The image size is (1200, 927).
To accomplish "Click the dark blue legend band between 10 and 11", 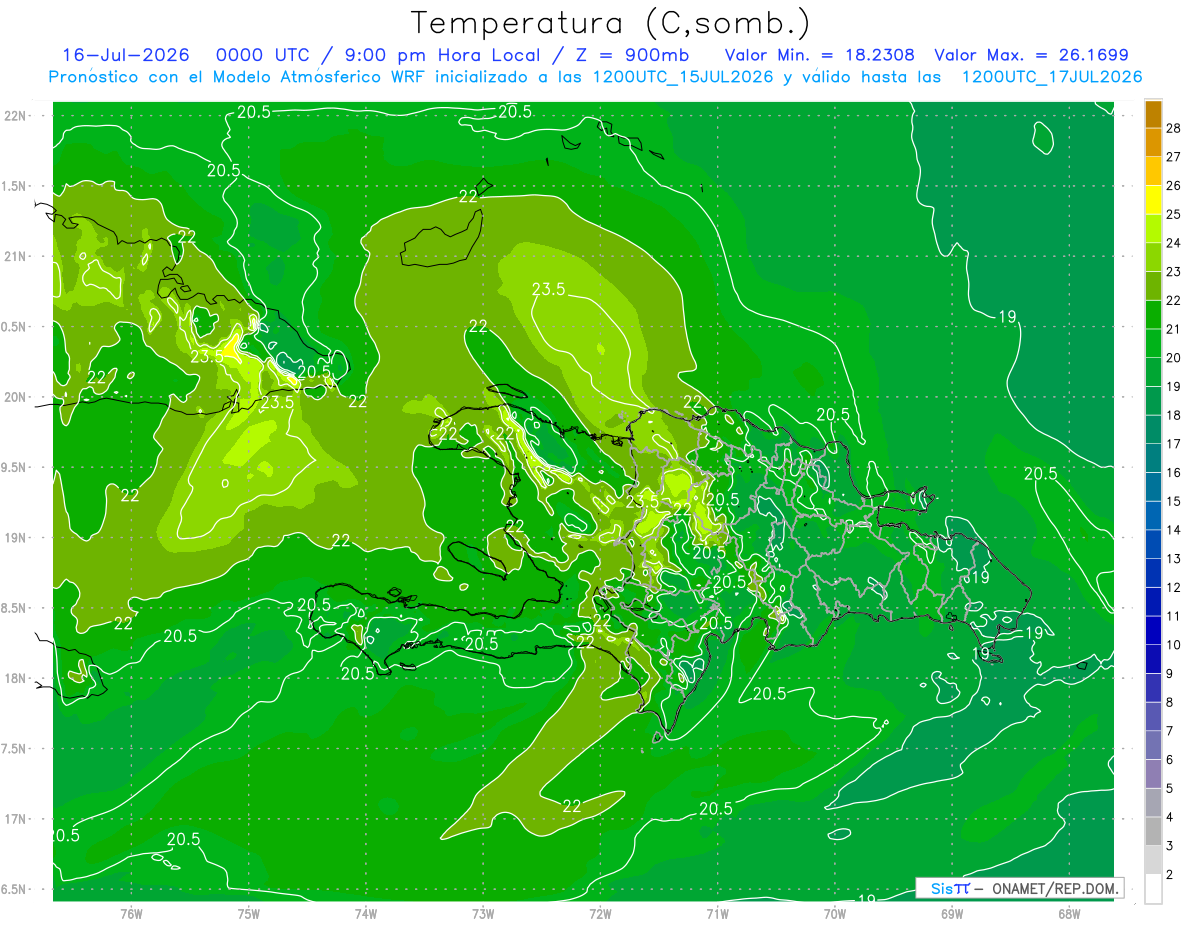I will pyautogui.click(x=1153, y=632).
